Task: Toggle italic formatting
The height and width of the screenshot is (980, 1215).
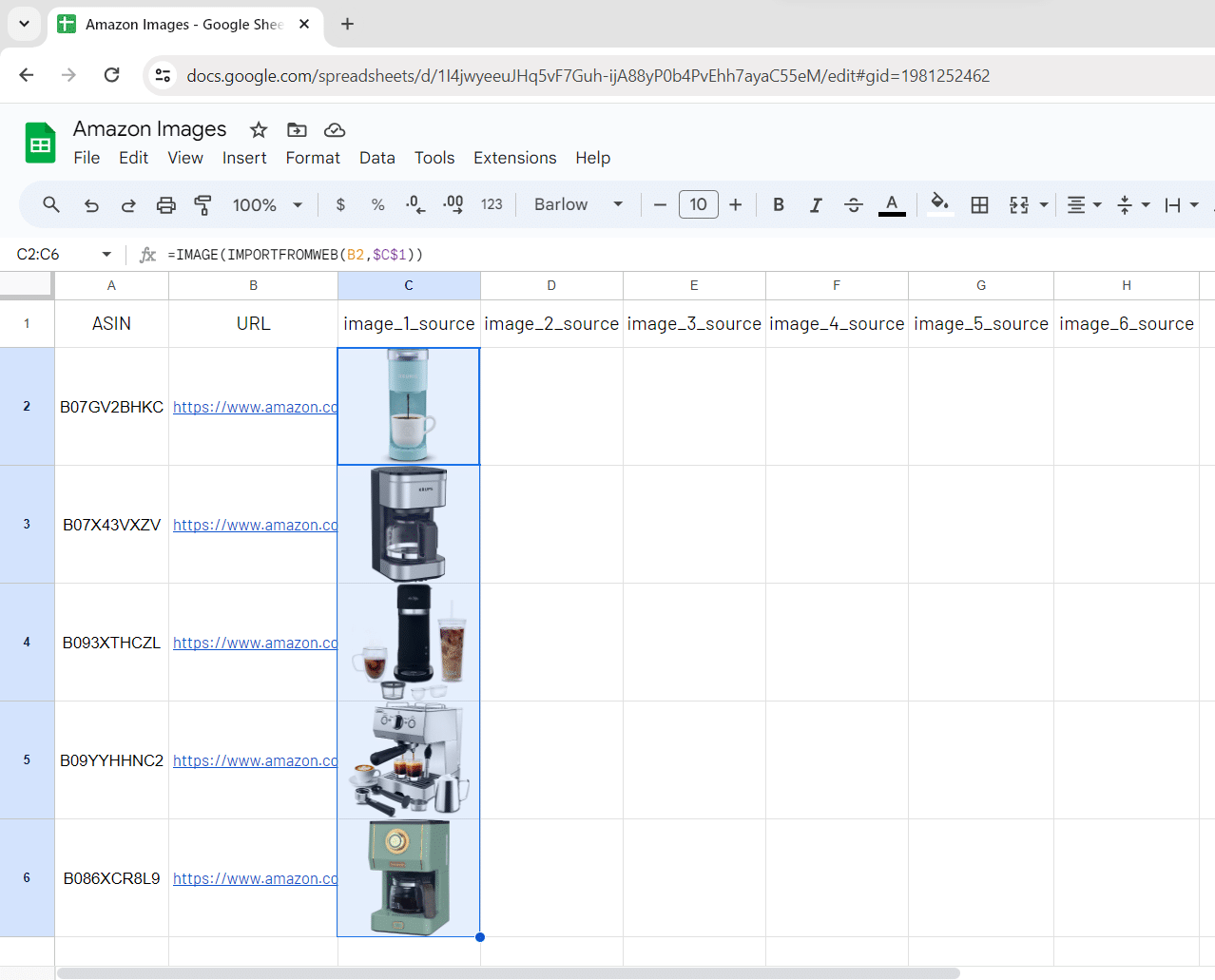Action: point(816,204)
